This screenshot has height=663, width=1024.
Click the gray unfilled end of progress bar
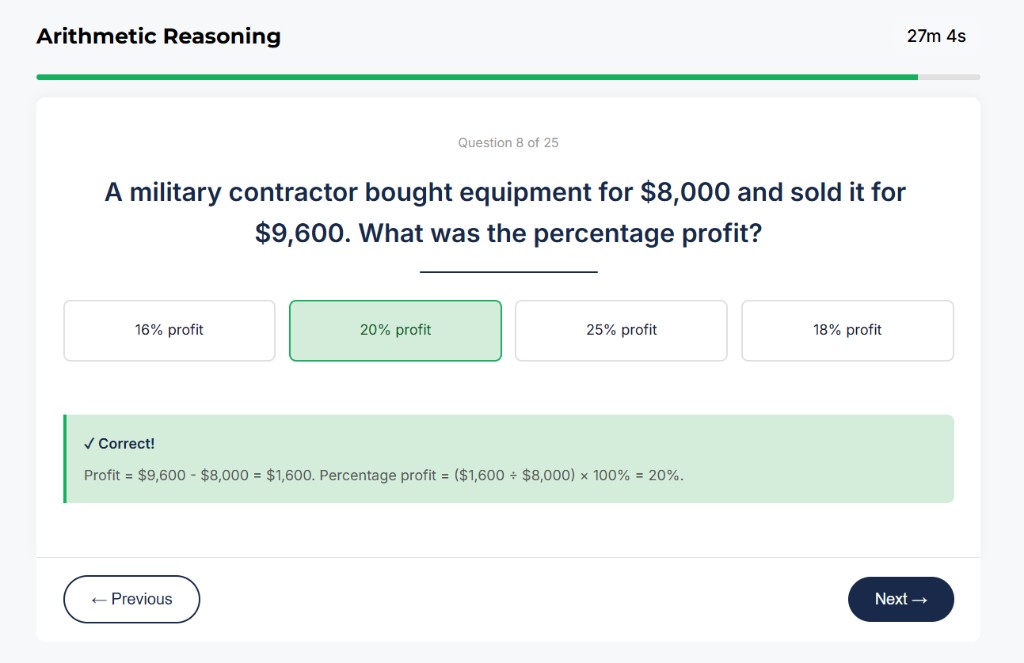(x=949, y=77)
